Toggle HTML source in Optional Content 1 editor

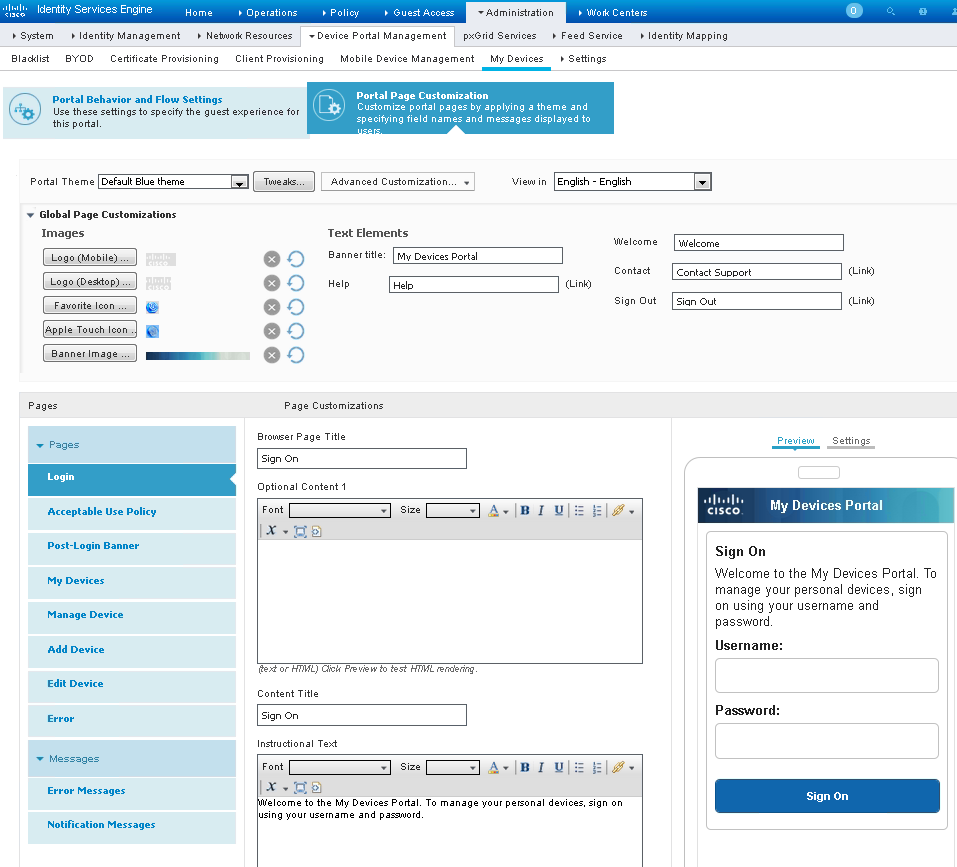pos(316,531)
